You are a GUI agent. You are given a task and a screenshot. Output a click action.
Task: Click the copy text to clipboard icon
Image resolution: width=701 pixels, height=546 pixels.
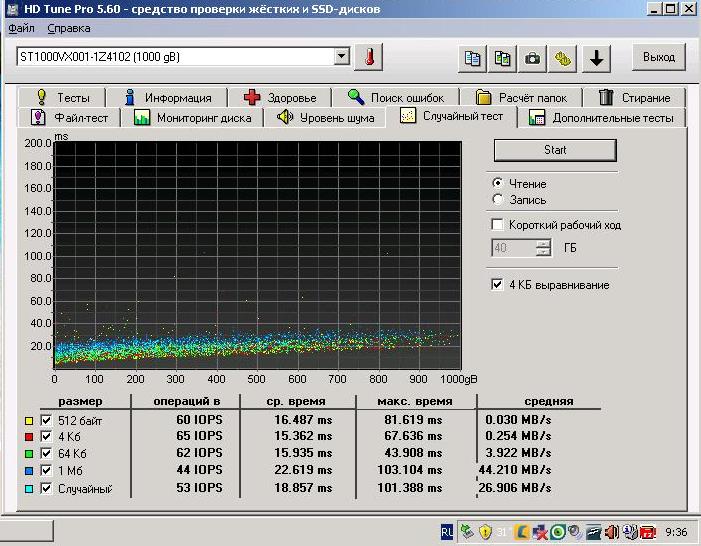click(472, 58)
